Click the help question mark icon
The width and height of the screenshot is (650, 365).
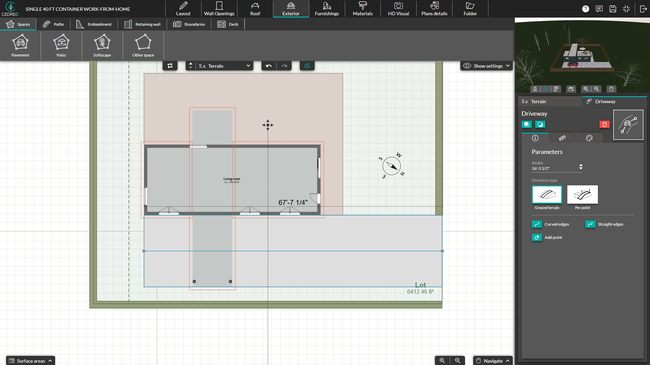[x=585, y=9]
